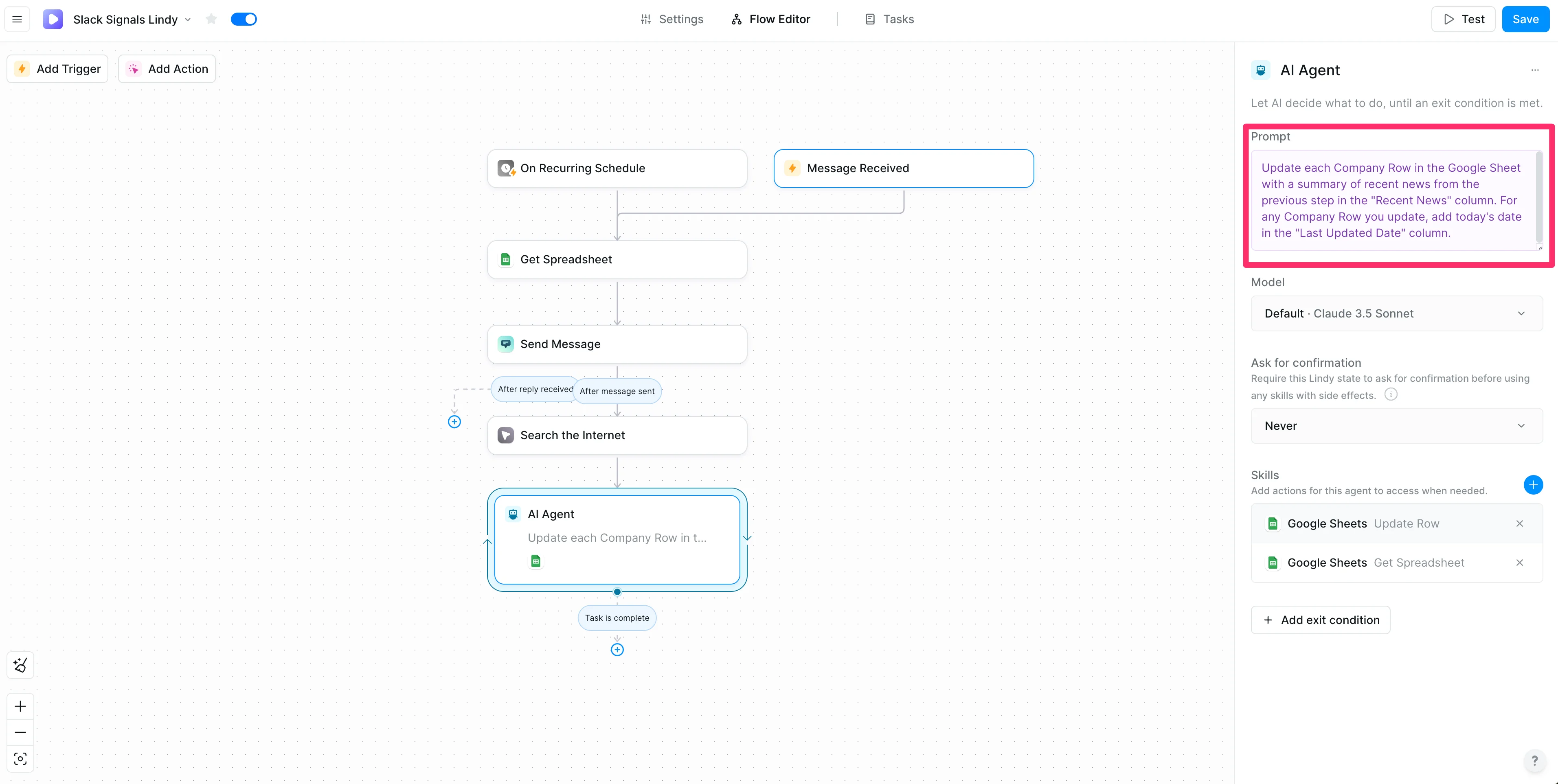Open the Ask for confirmation Never dropdown

pos(1396,425)
